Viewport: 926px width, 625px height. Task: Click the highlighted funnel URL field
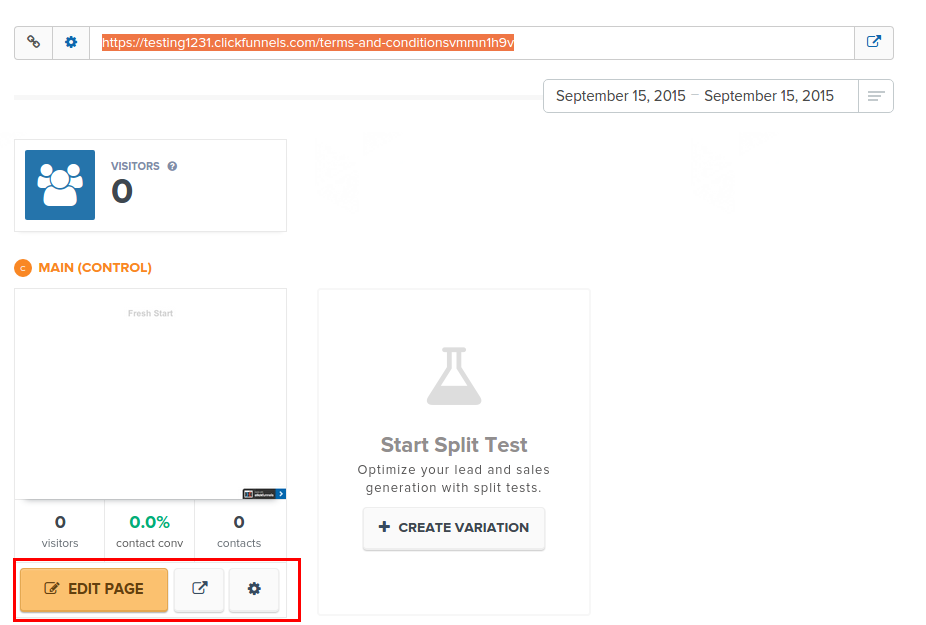point(308,43)
